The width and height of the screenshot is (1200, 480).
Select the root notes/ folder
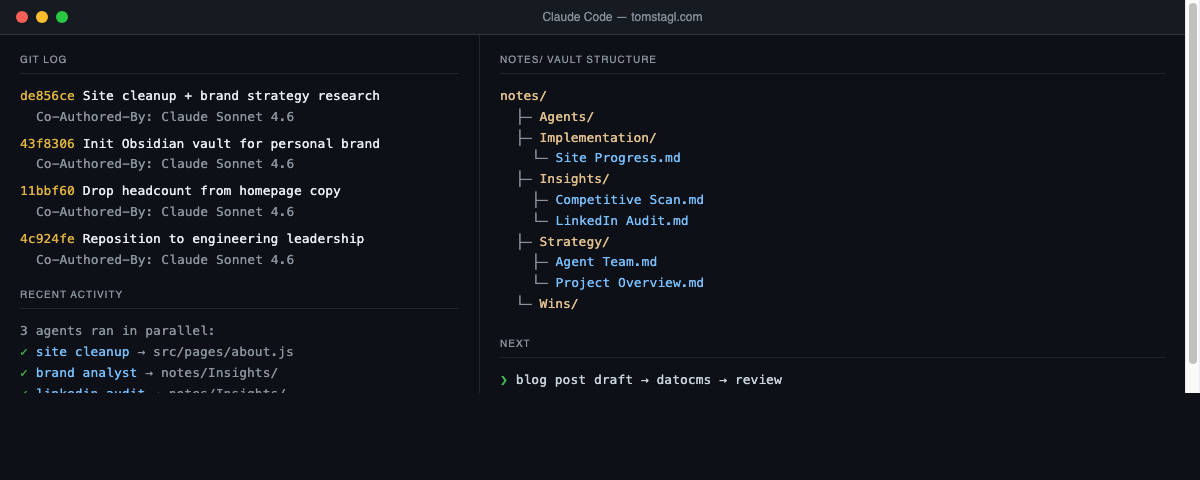523,96
